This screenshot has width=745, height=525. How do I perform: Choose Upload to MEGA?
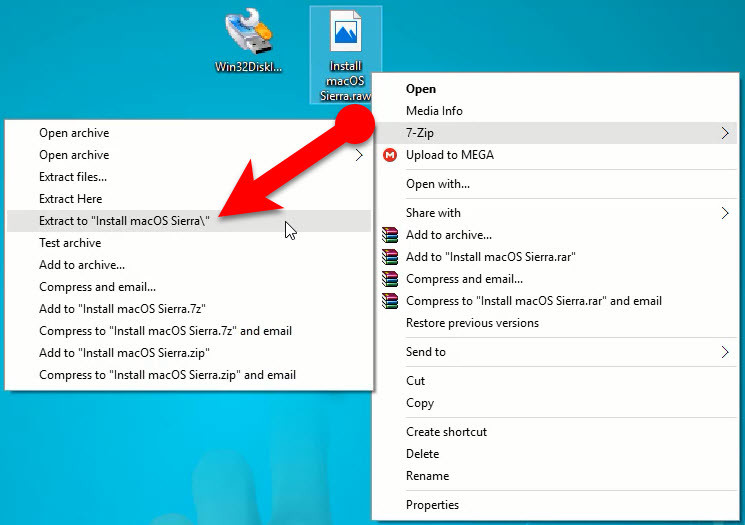click(x=555, y=155)
